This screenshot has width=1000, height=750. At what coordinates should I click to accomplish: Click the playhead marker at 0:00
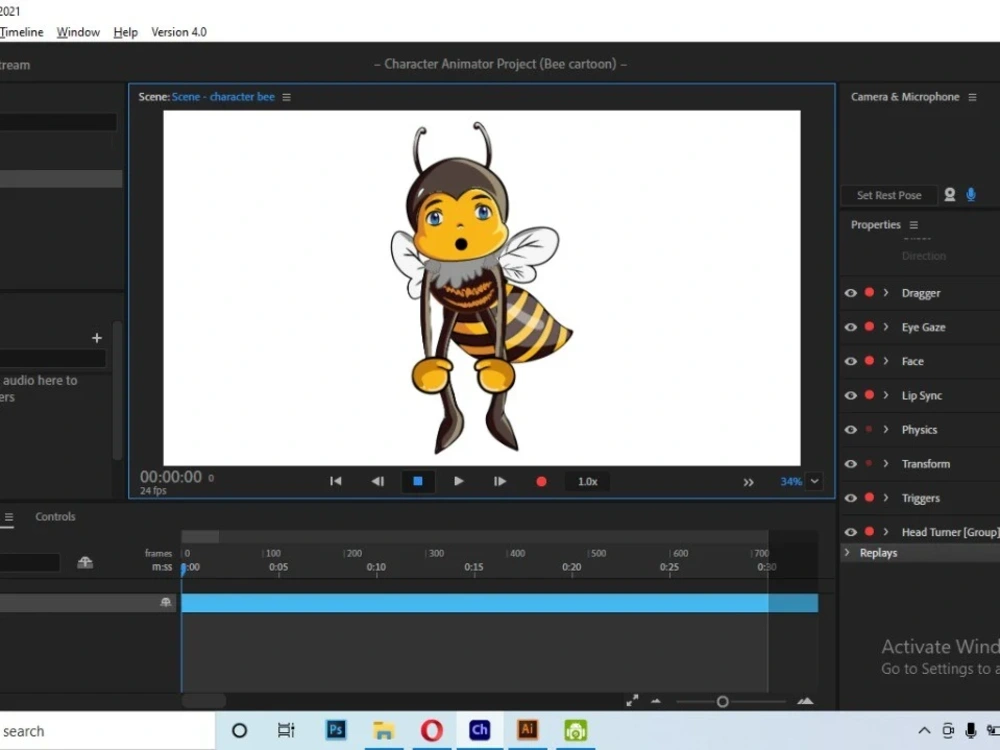pos(184,568)
